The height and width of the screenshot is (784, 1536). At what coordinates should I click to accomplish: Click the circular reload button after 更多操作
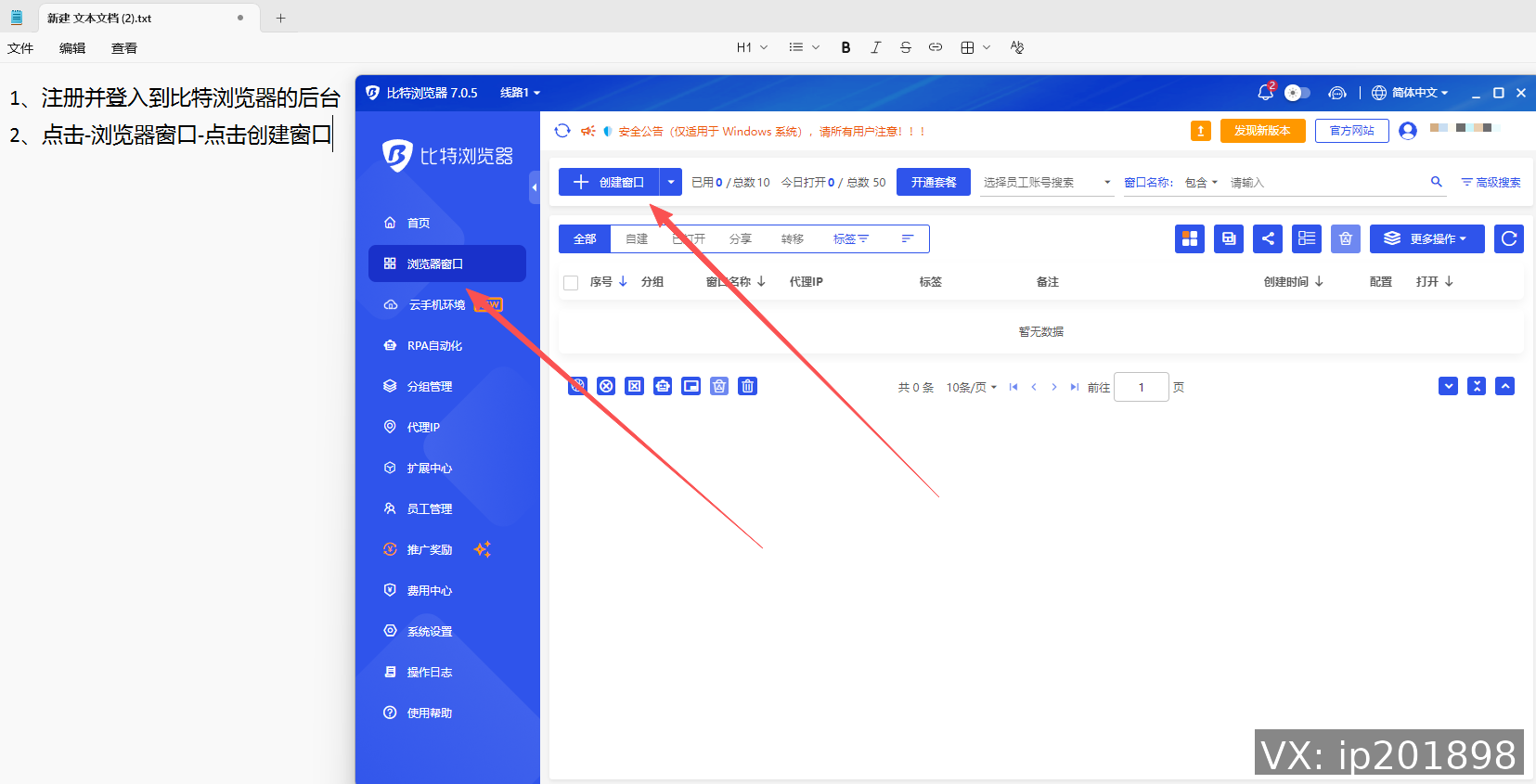click(1509, 238)
